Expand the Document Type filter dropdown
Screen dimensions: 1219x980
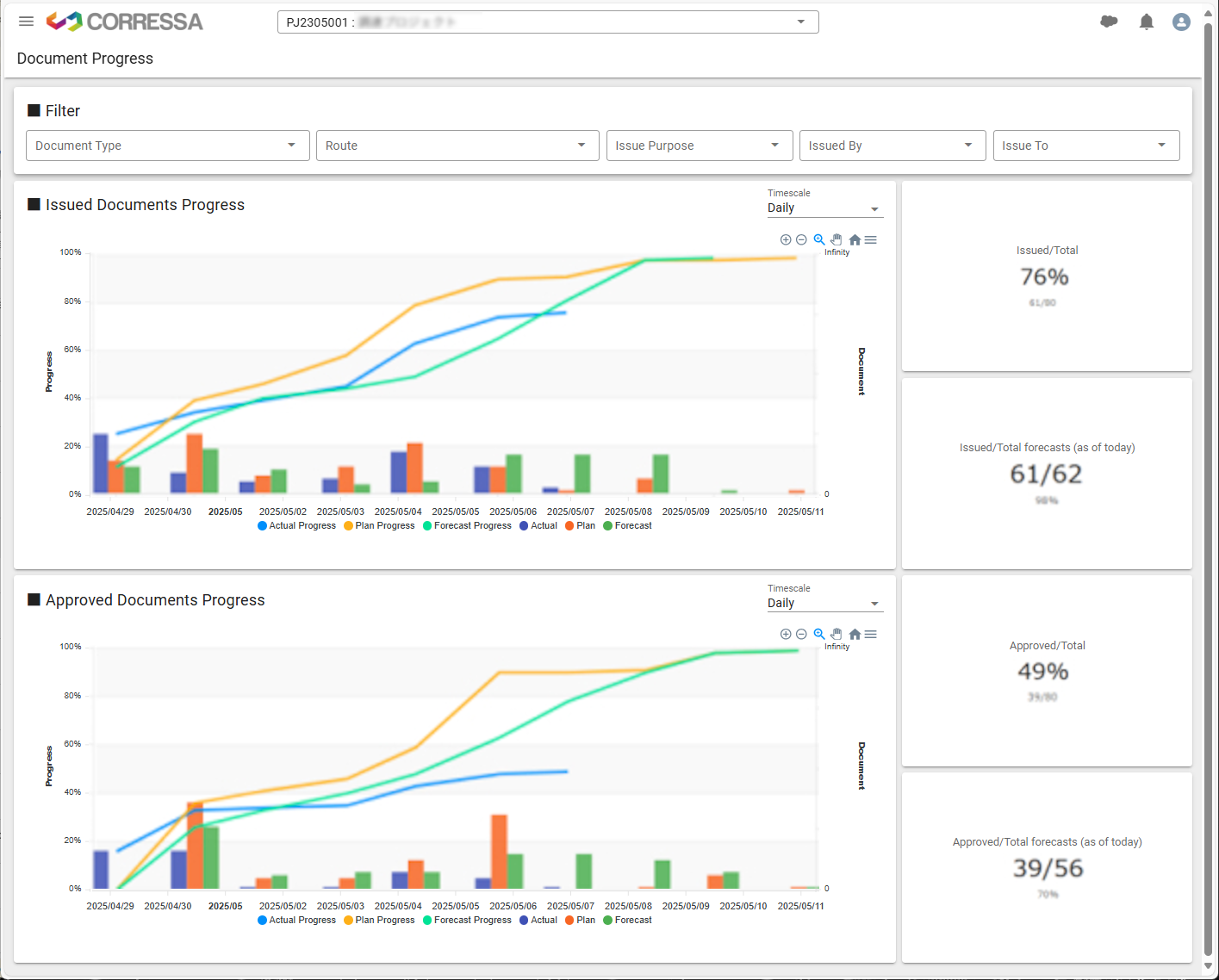pyautogui.click(x=167, y=146)
